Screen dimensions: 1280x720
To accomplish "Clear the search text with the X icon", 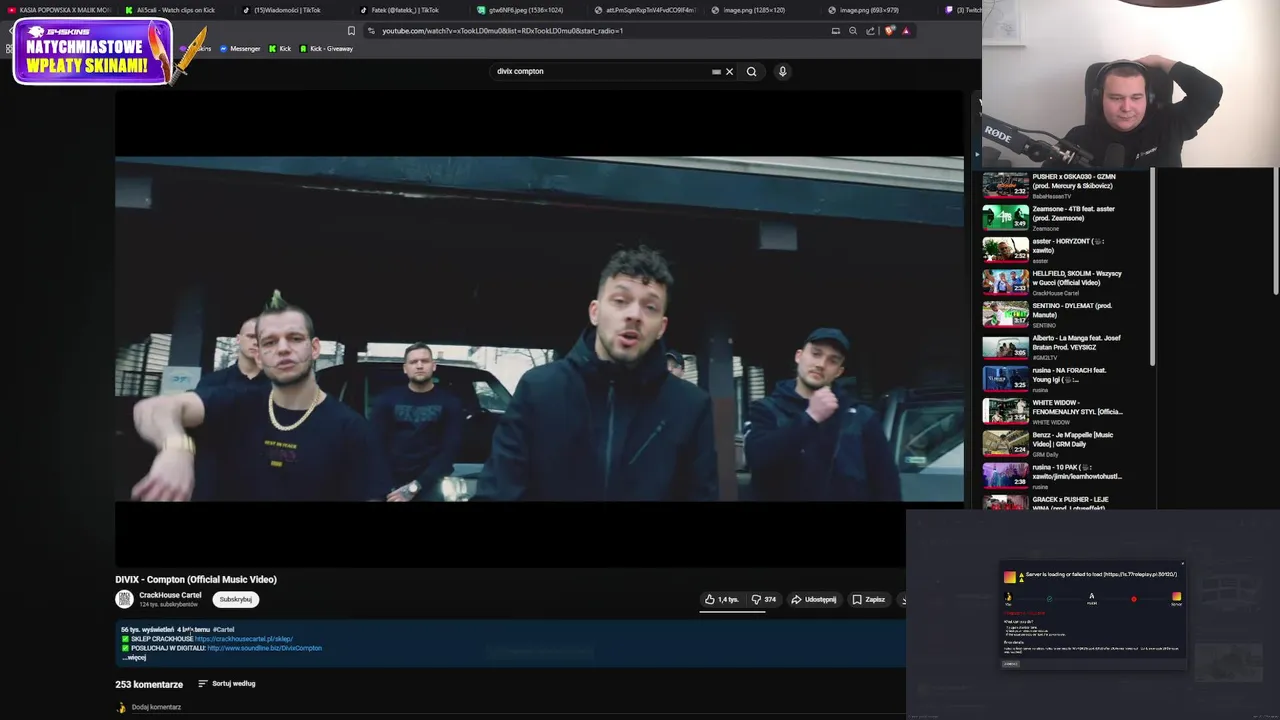I will [x=729, y=71].
